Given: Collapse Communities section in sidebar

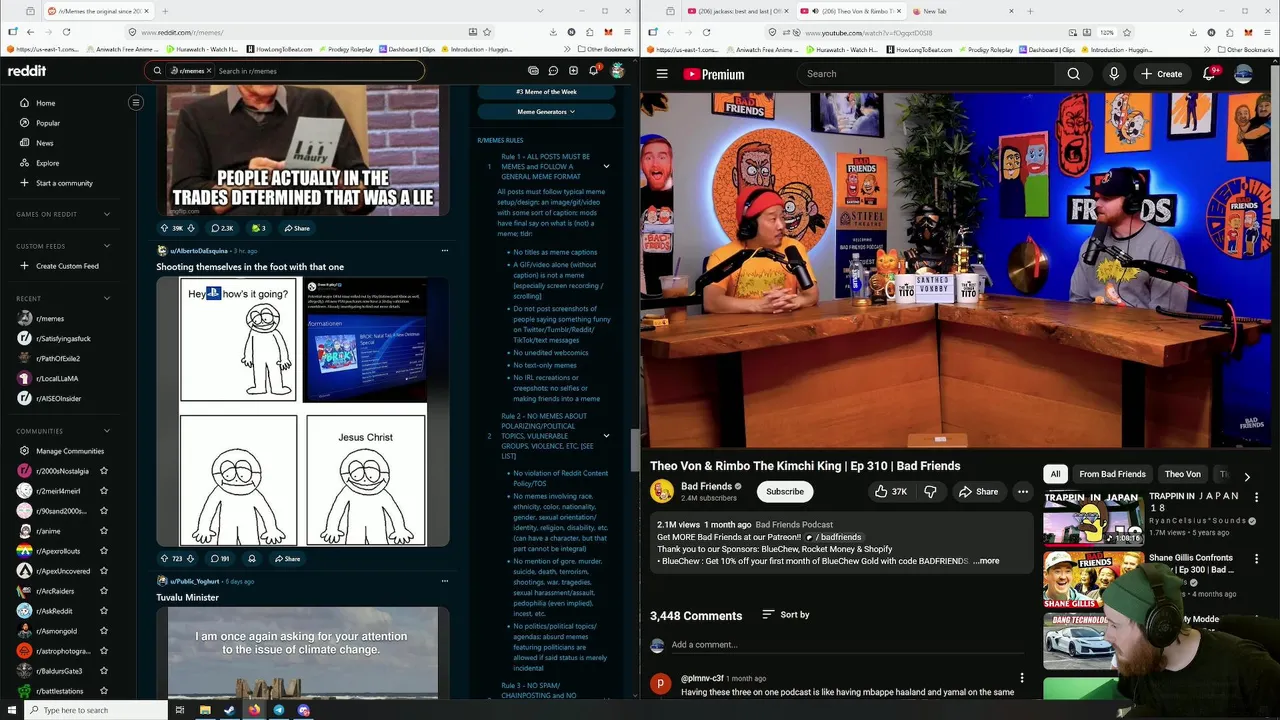Looking at the screenshot, I should 107,431.
